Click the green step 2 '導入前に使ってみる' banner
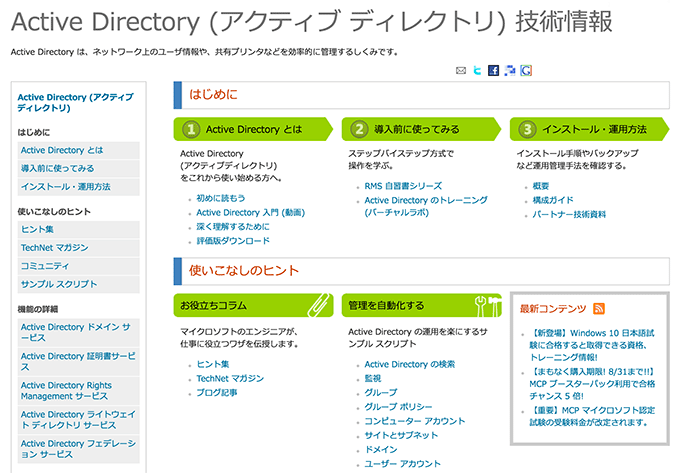This screenshot has width=680, height=473. coord(421,129)
